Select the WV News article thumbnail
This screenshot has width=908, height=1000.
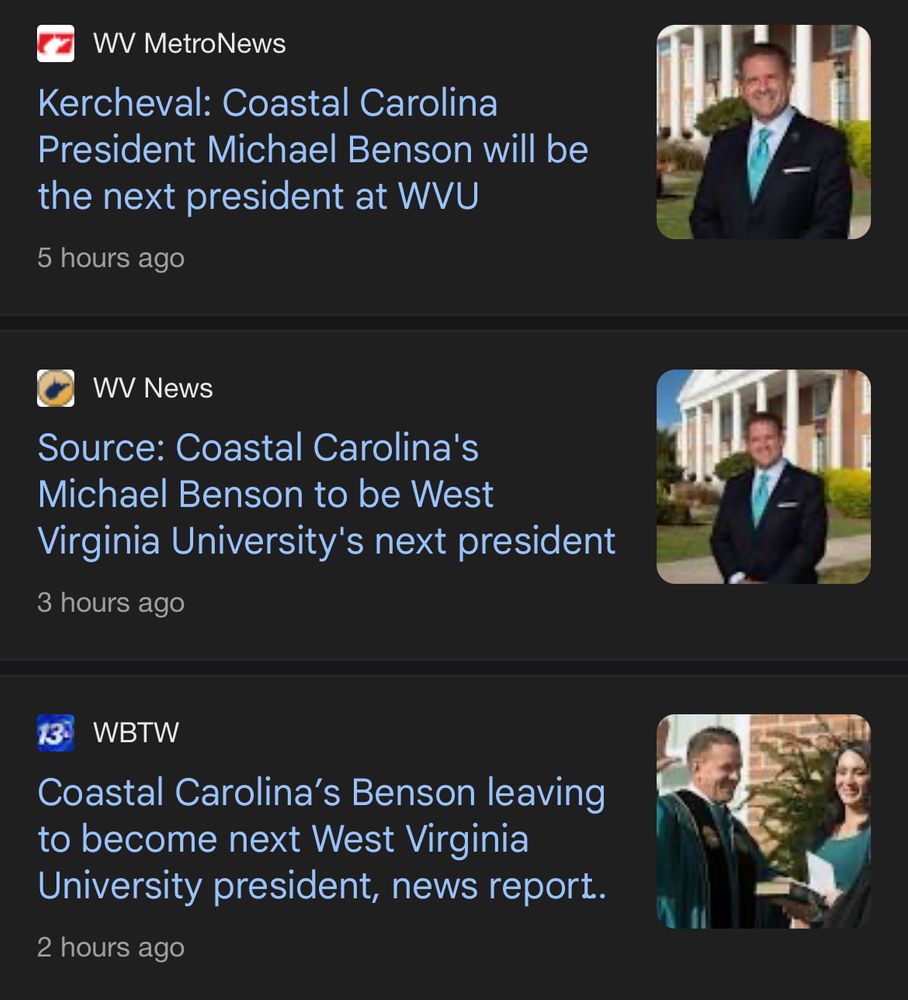(763, 476)
